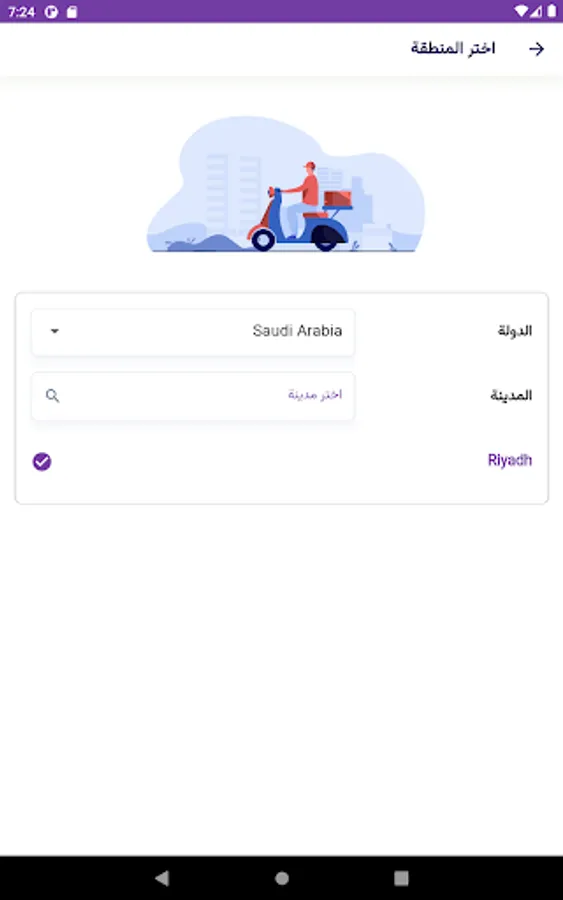Focus the city search input field
563x900 pixels.
(x=193, y=396)
